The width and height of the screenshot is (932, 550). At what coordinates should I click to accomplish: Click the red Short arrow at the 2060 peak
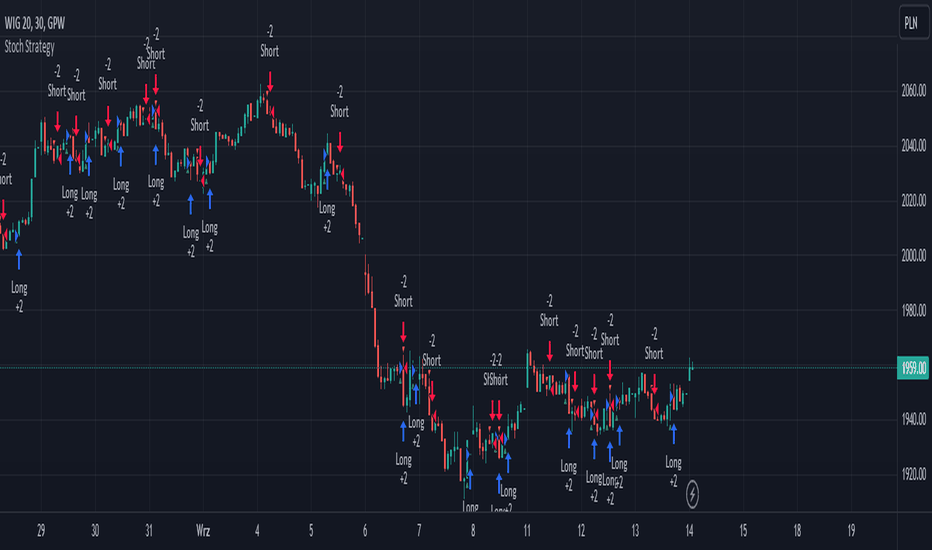270,81
